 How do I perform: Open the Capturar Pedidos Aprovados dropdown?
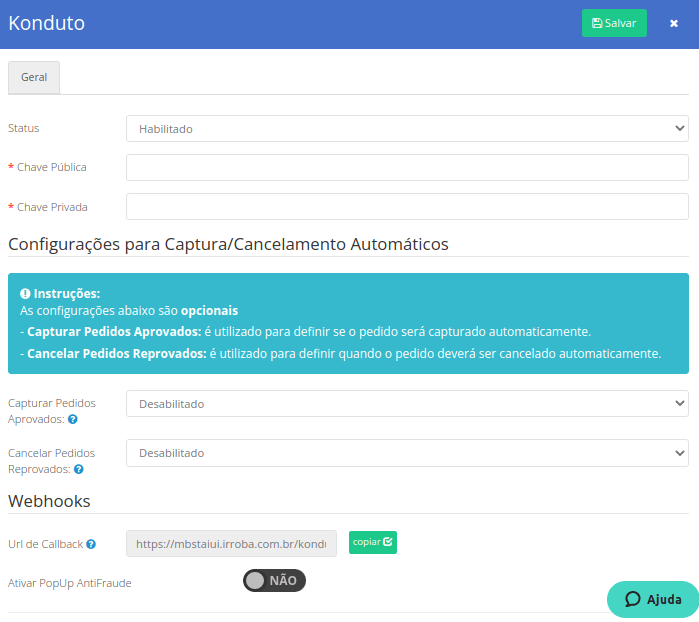(407, 404)
